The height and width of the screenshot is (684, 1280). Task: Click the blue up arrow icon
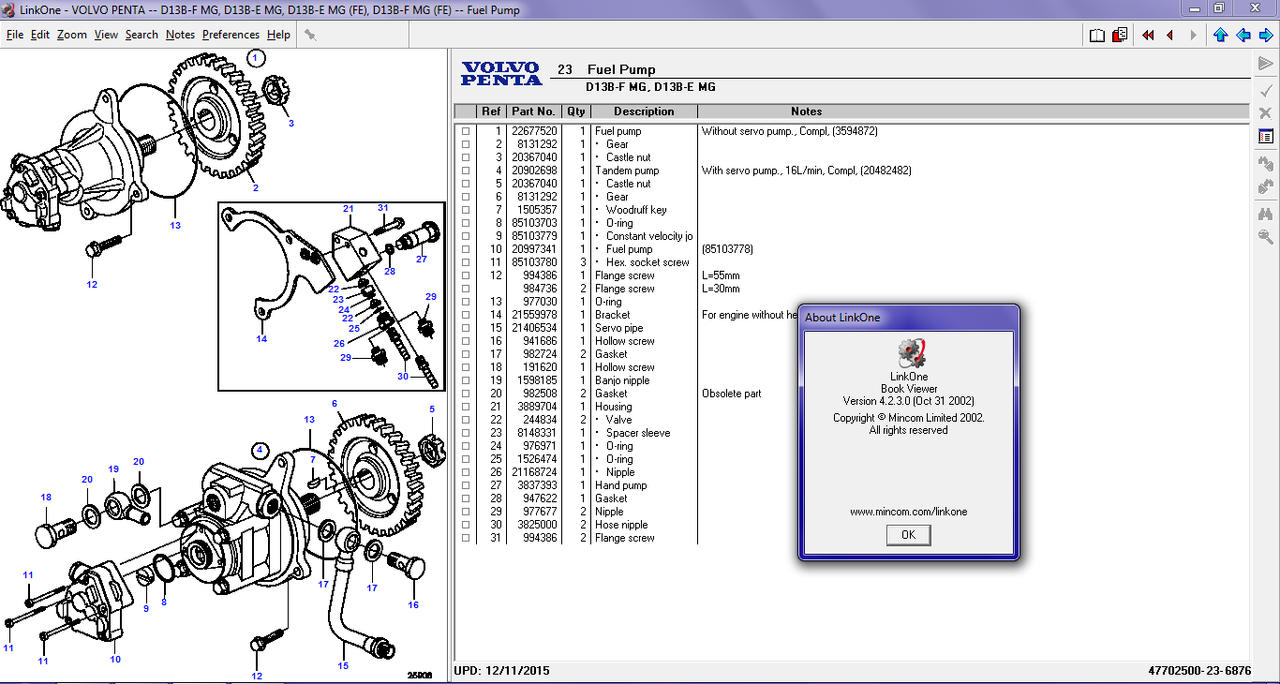(x=1221, y=35)
